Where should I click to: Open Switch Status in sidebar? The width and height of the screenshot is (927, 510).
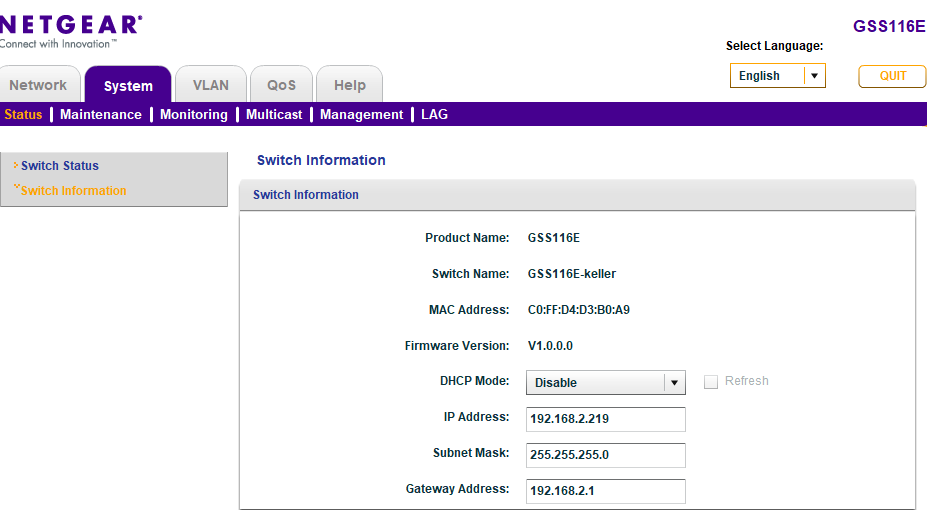(60, 166)
